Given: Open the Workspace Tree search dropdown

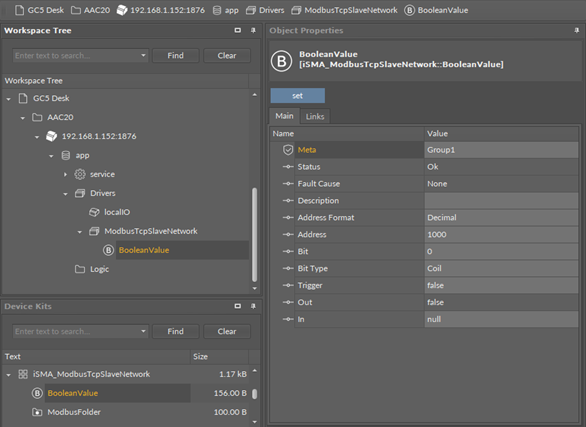Looking at the screenshot, I should point(143,56).
